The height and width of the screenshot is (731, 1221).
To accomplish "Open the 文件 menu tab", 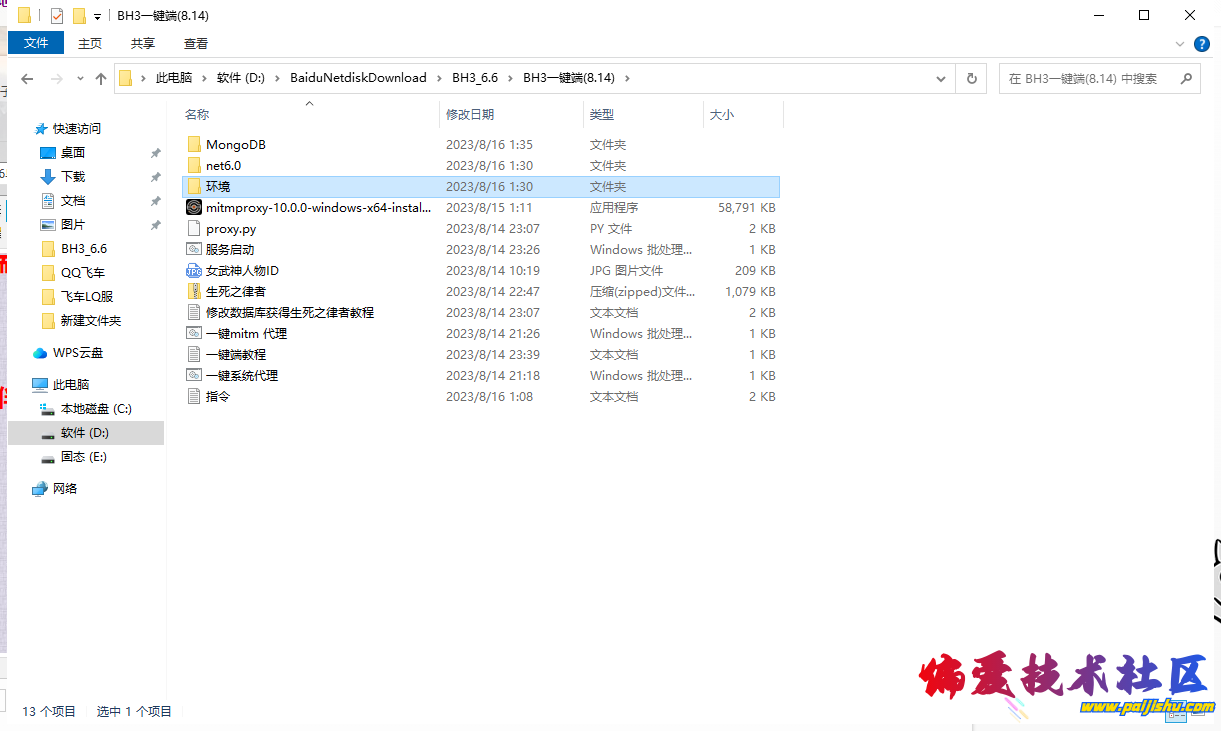I will [36, 43].
